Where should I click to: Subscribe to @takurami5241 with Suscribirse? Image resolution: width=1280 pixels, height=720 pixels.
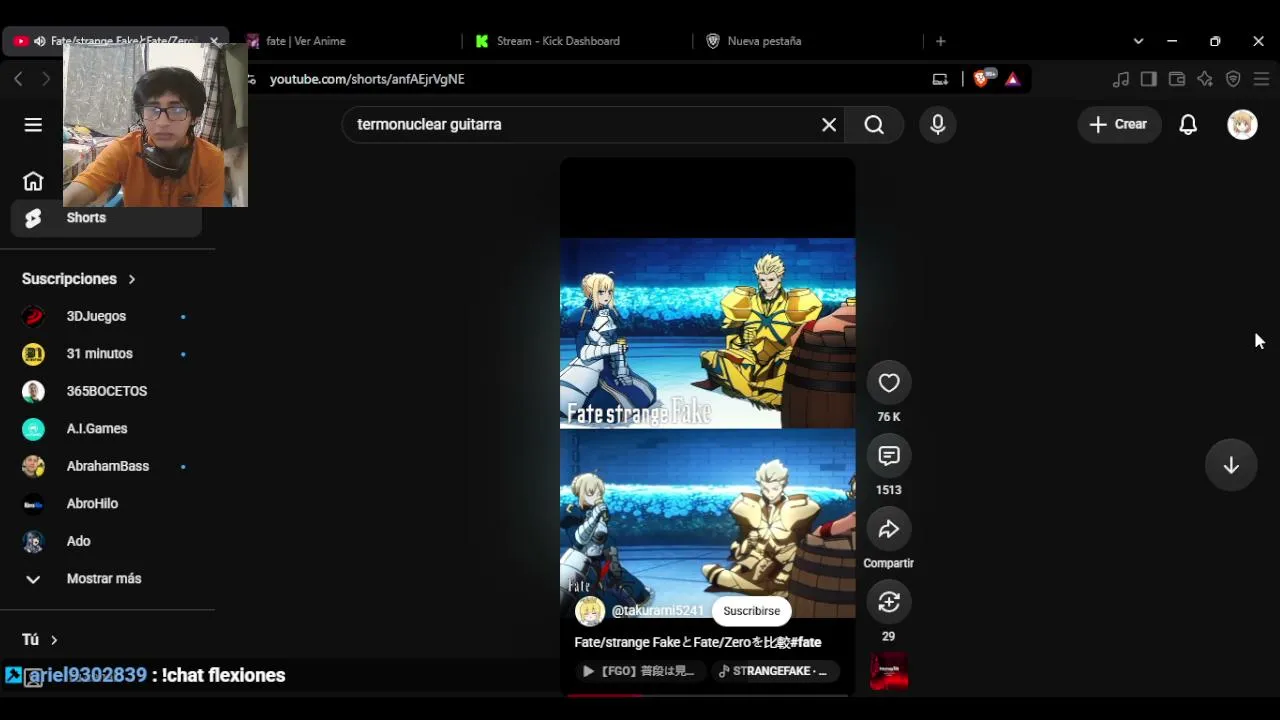coord(751,611)
